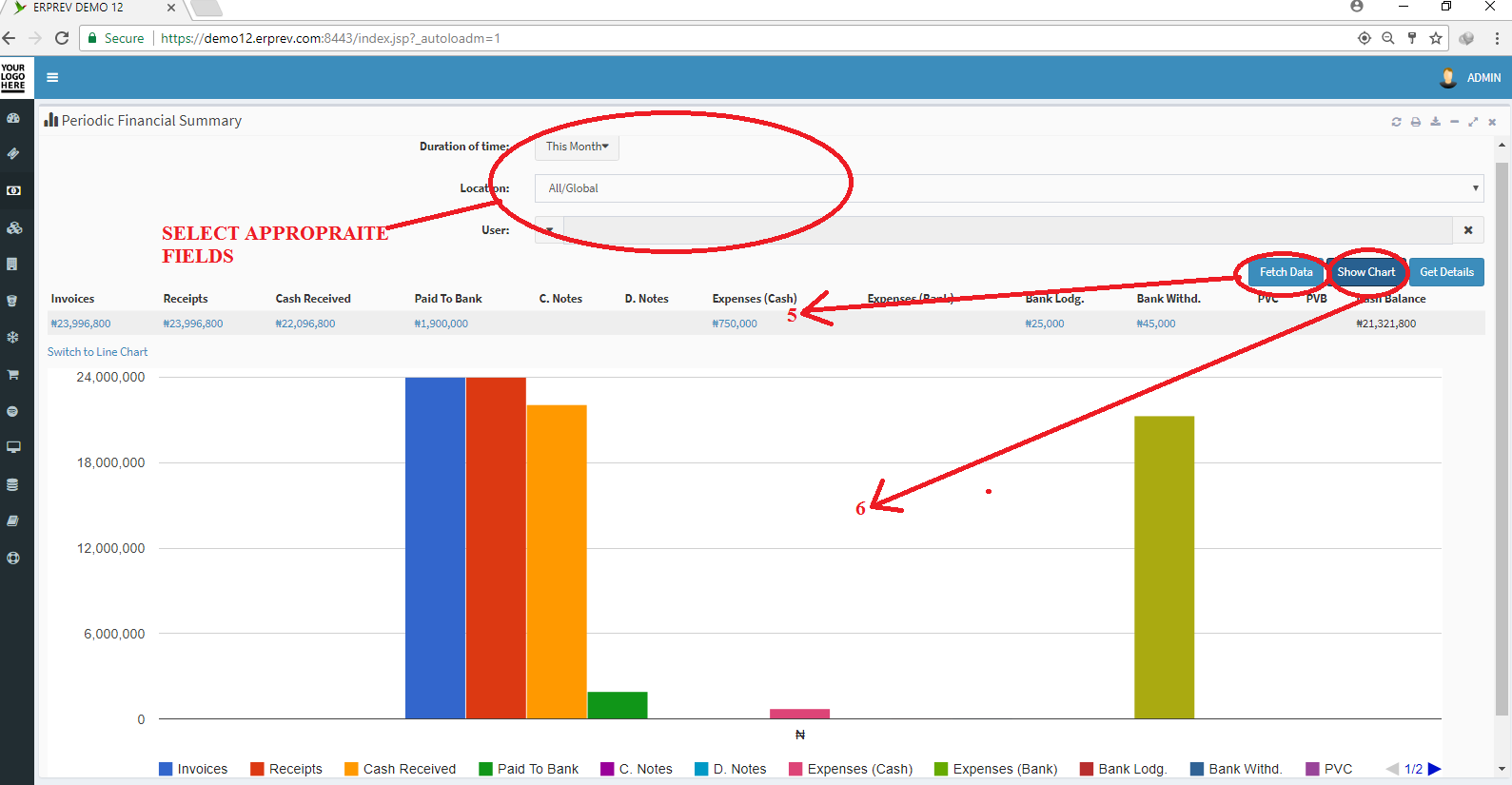
Task: Print the financial summary panel
Action: click(1416, 122)
